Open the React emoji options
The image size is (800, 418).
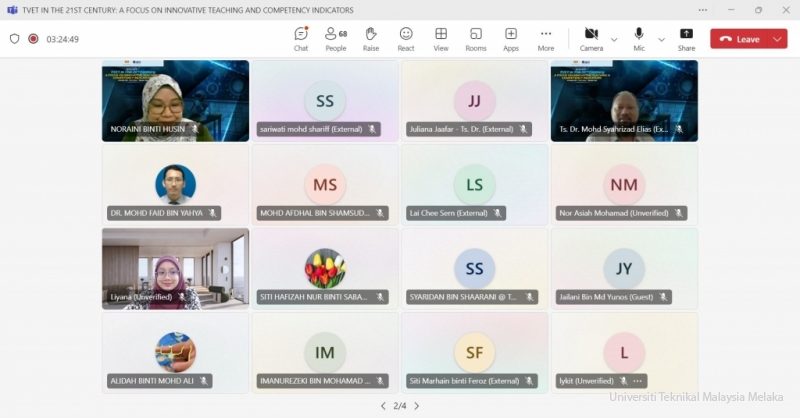tap(406, 39)
